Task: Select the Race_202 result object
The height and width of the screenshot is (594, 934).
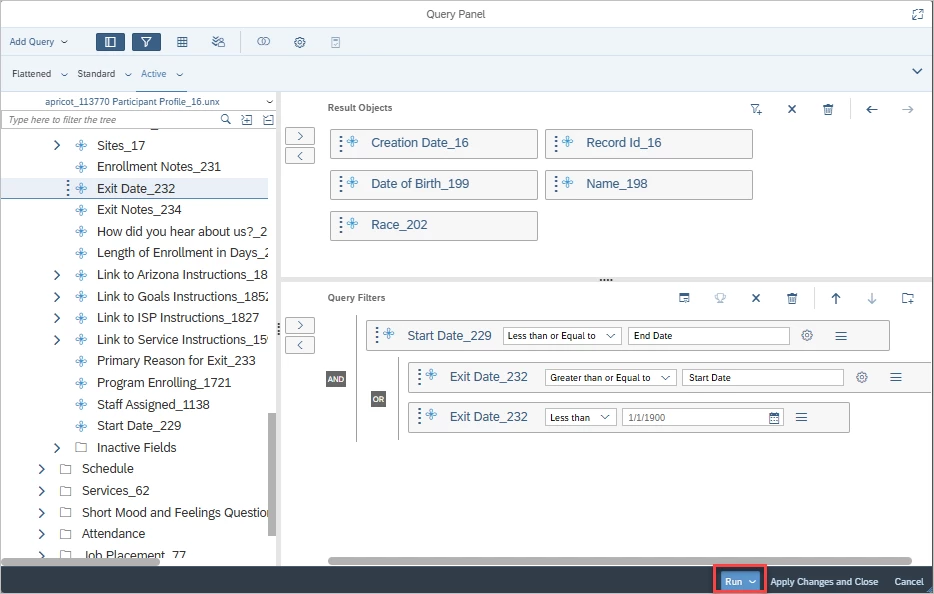Action: (x=434, y=226)
